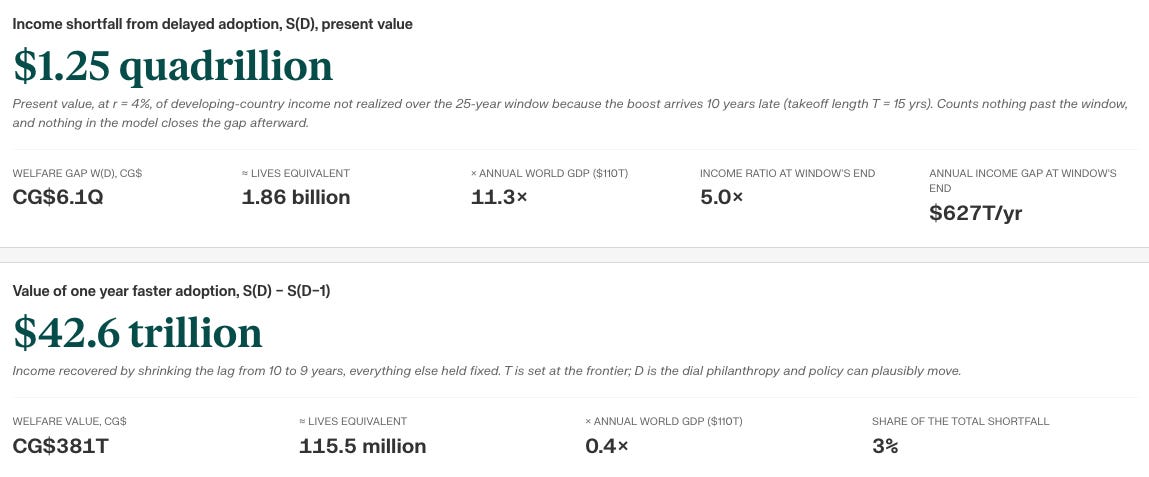This screenshot has width=1149, height=477.
Task: Click the 5.0× income ratio value
Action: (x=722, y=197)
